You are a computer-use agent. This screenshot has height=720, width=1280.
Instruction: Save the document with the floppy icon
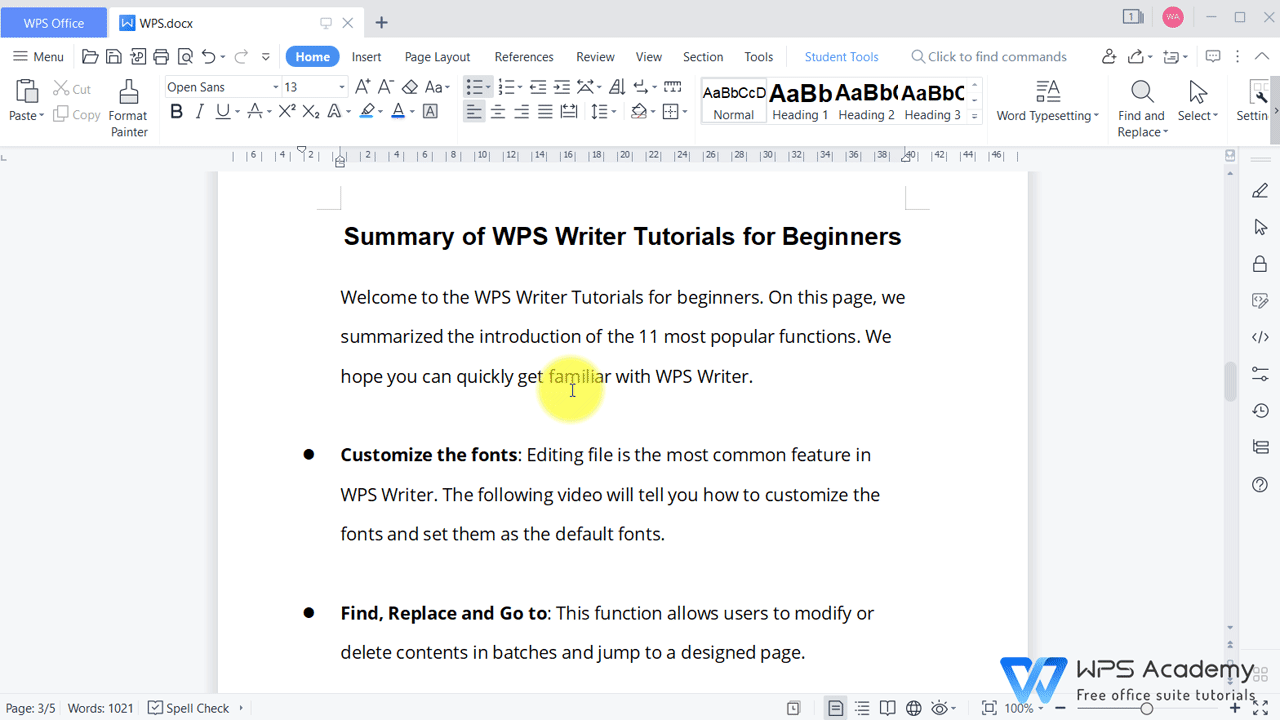tap(114, 57)
